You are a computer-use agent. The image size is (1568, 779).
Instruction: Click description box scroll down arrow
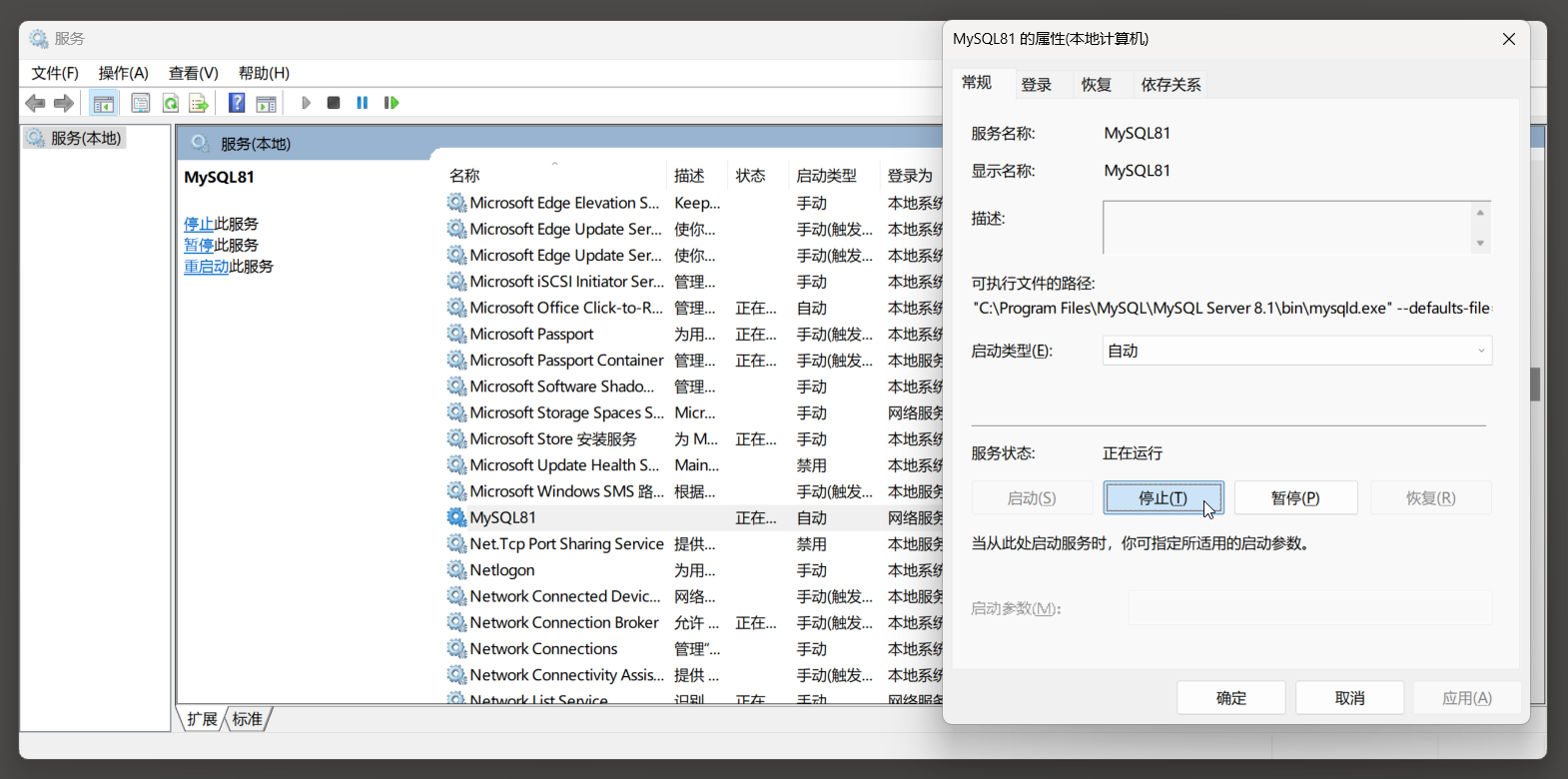tap(1480, 243)
